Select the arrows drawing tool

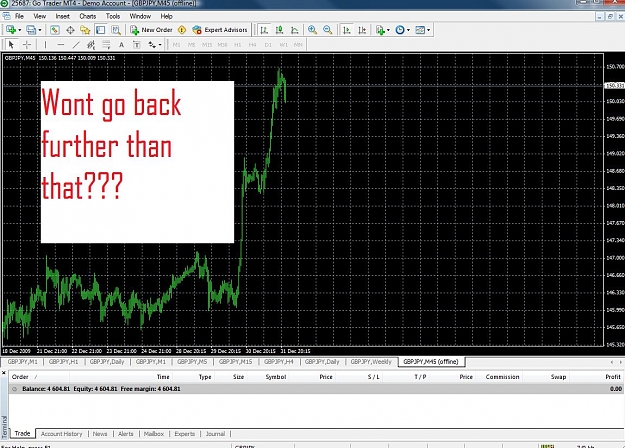click(x=152, y=45)
